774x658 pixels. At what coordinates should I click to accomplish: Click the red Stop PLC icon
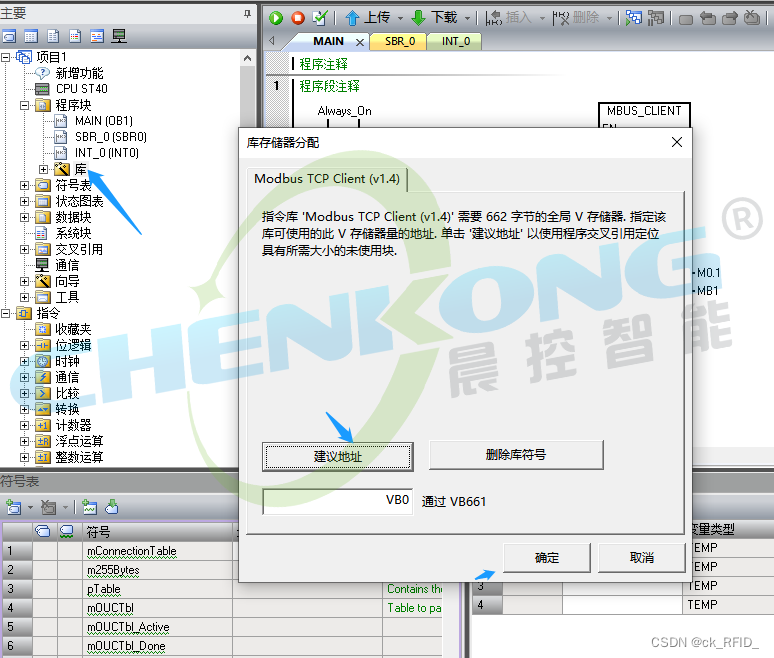pos(298,18)
